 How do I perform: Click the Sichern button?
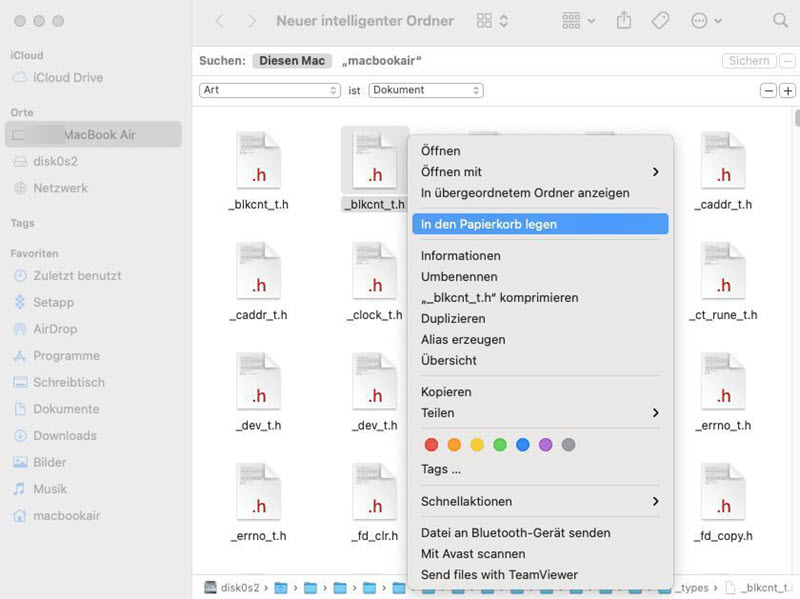[x=749, y=61]
